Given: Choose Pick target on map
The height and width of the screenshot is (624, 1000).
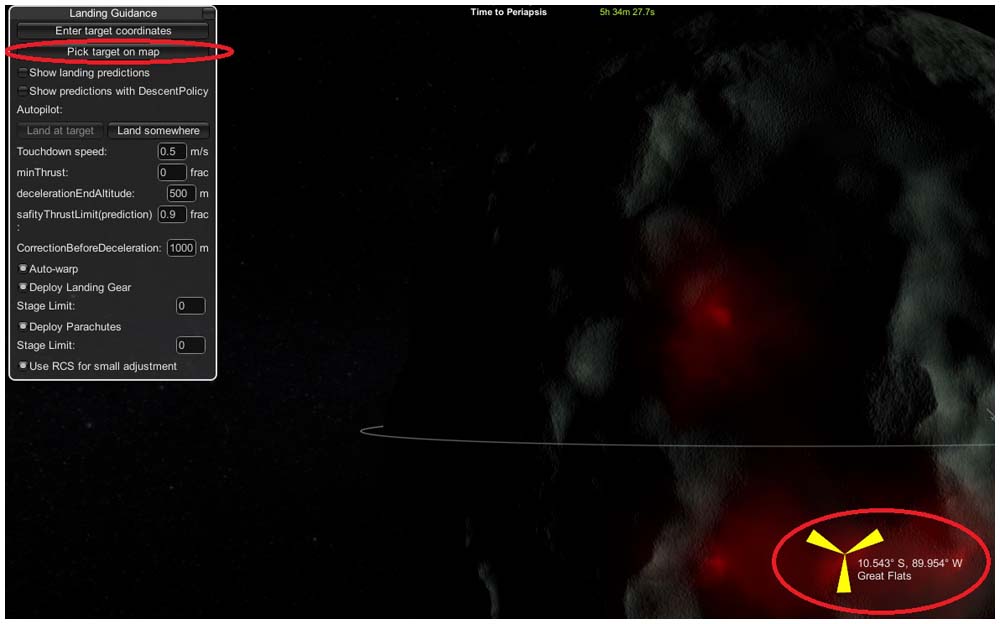Looking at the screenshot, I should coord(113,52).
